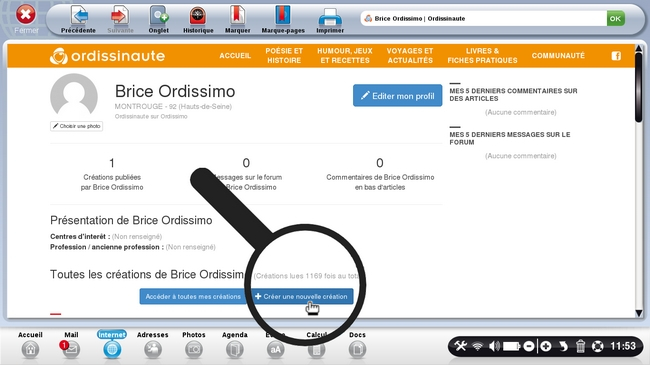Click the Facebook icon in orange header

616,56
